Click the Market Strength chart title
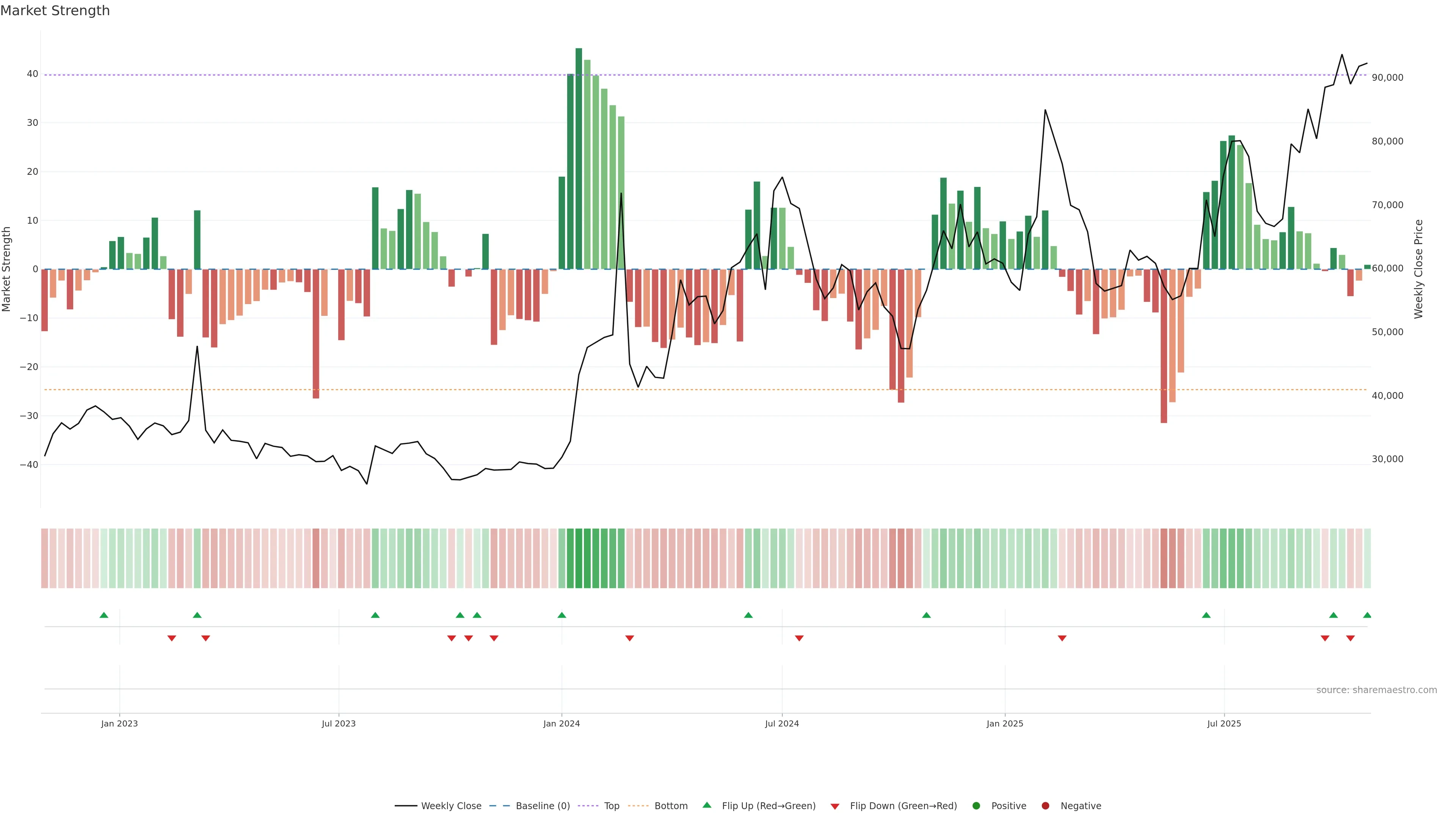 [x=55, y=11]
